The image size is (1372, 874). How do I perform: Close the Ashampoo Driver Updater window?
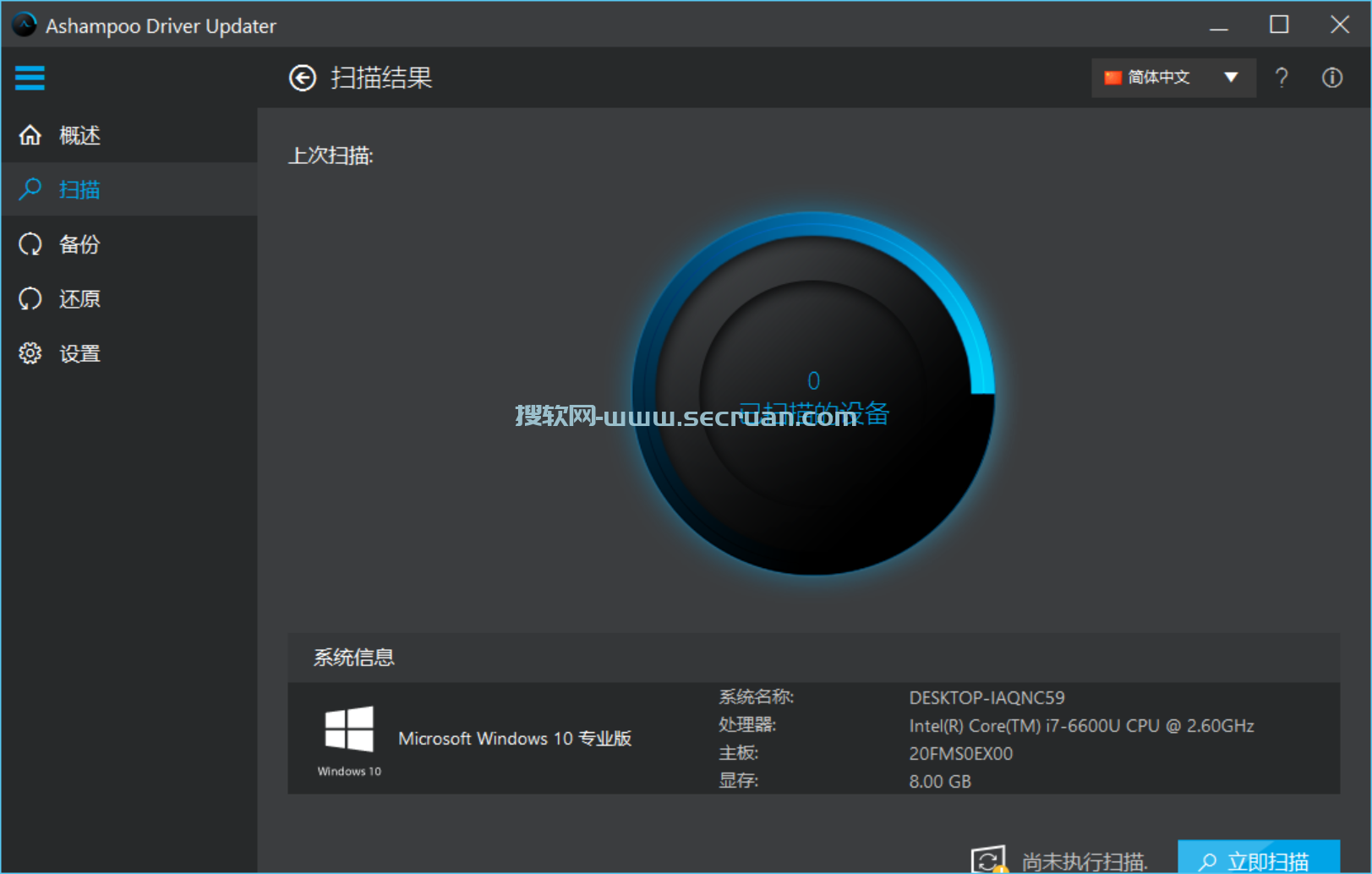(x=1340, y=25)
